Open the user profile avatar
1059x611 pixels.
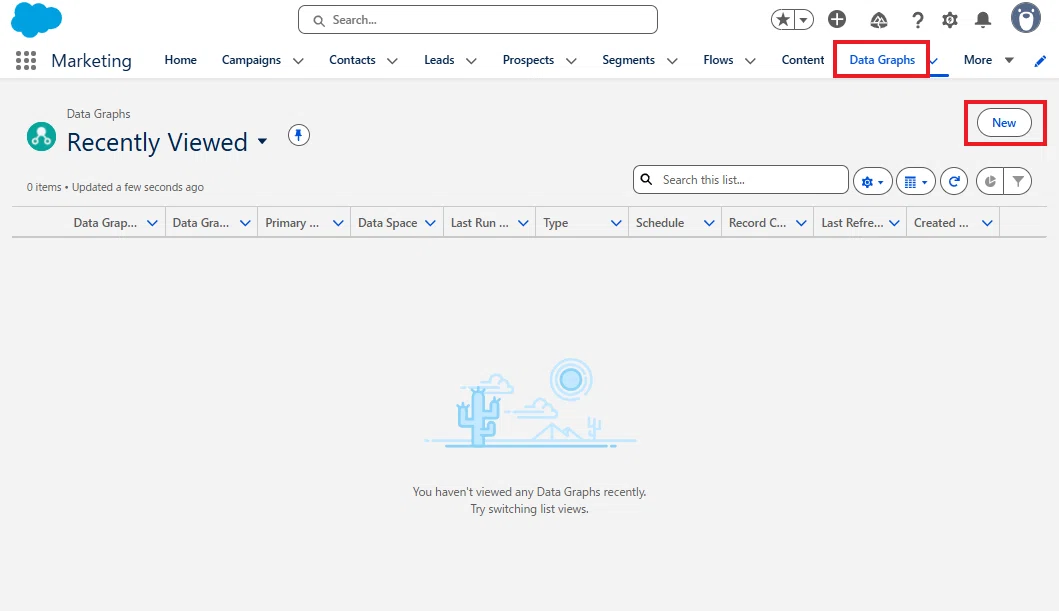click(x=1025, y=18)
